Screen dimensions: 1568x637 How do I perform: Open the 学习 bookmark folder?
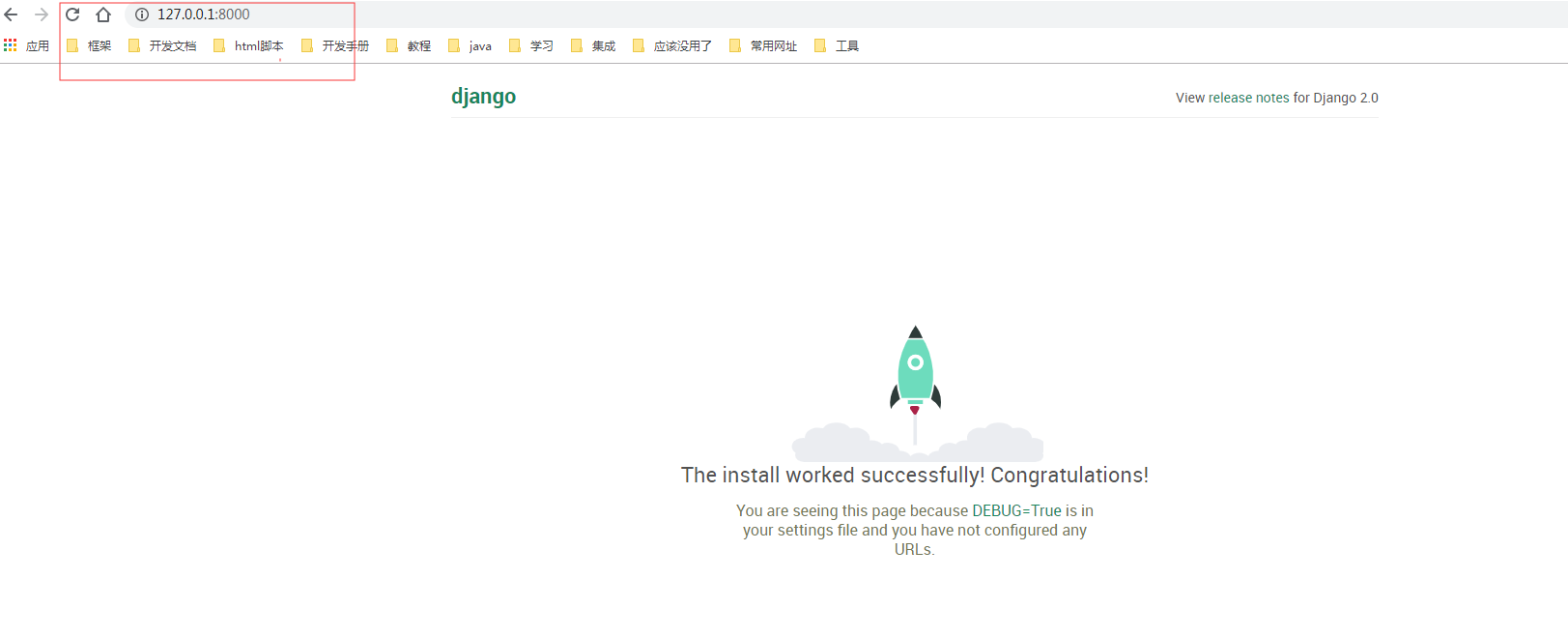[x=531, y=45]
